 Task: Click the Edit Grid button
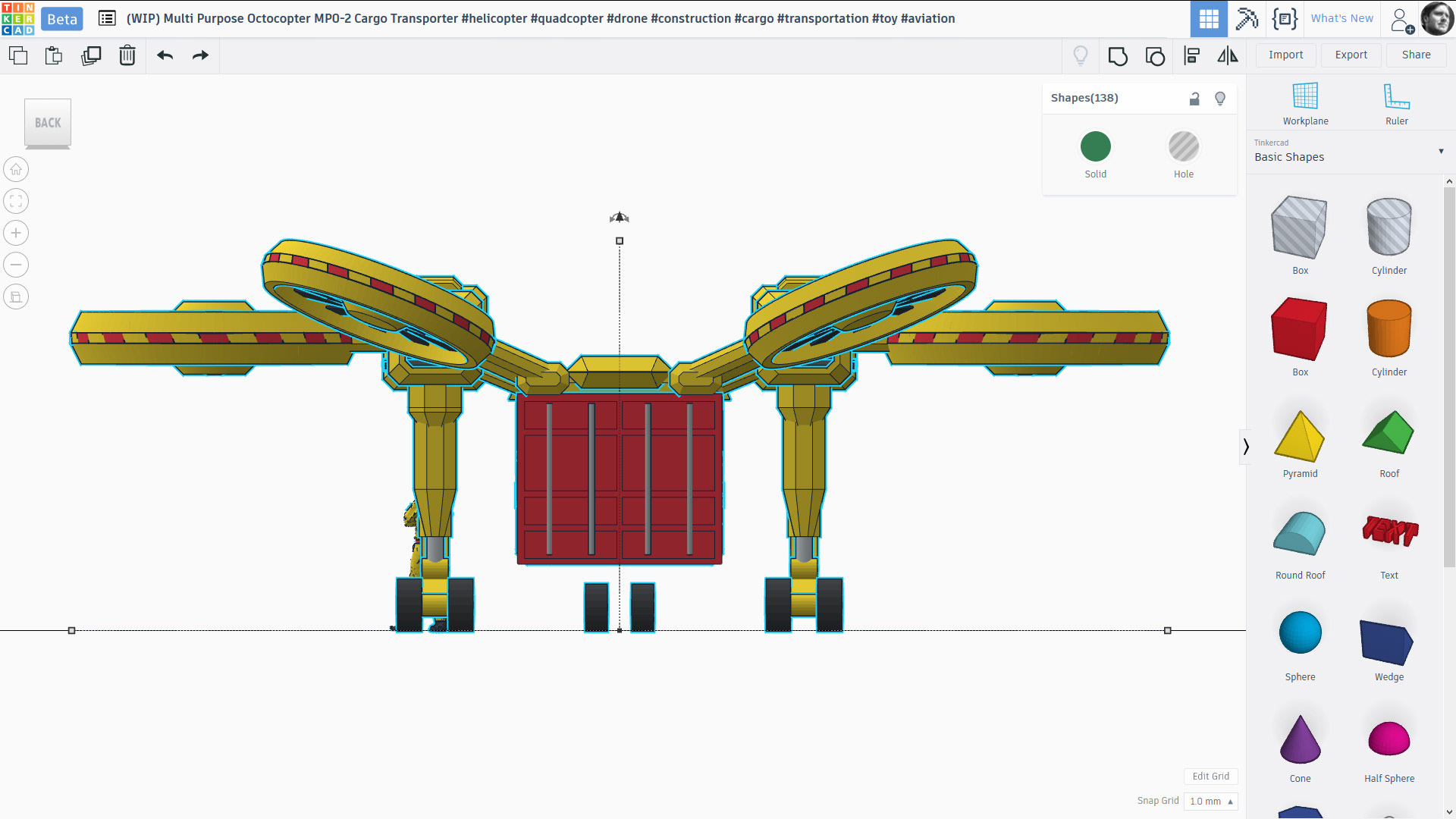pyautogui.click(x=1210, y=776)
